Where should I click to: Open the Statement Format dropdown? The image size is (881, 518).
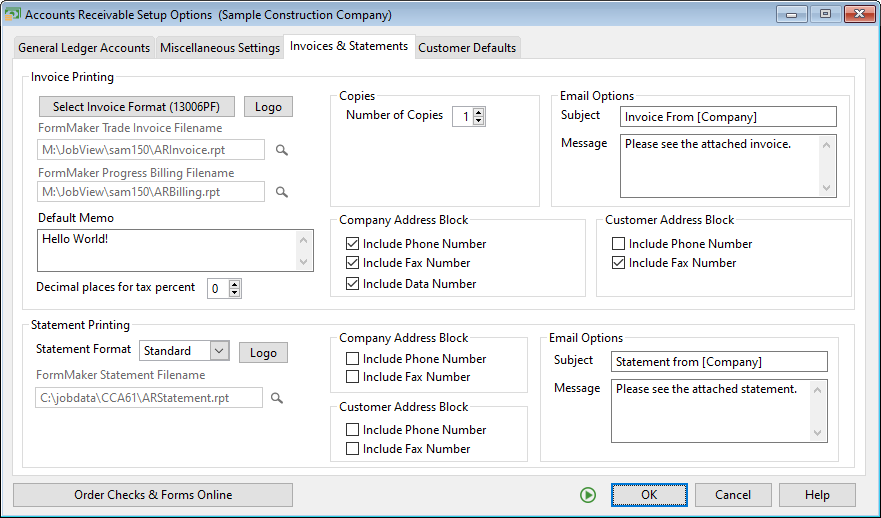click(x=220, y=351)
